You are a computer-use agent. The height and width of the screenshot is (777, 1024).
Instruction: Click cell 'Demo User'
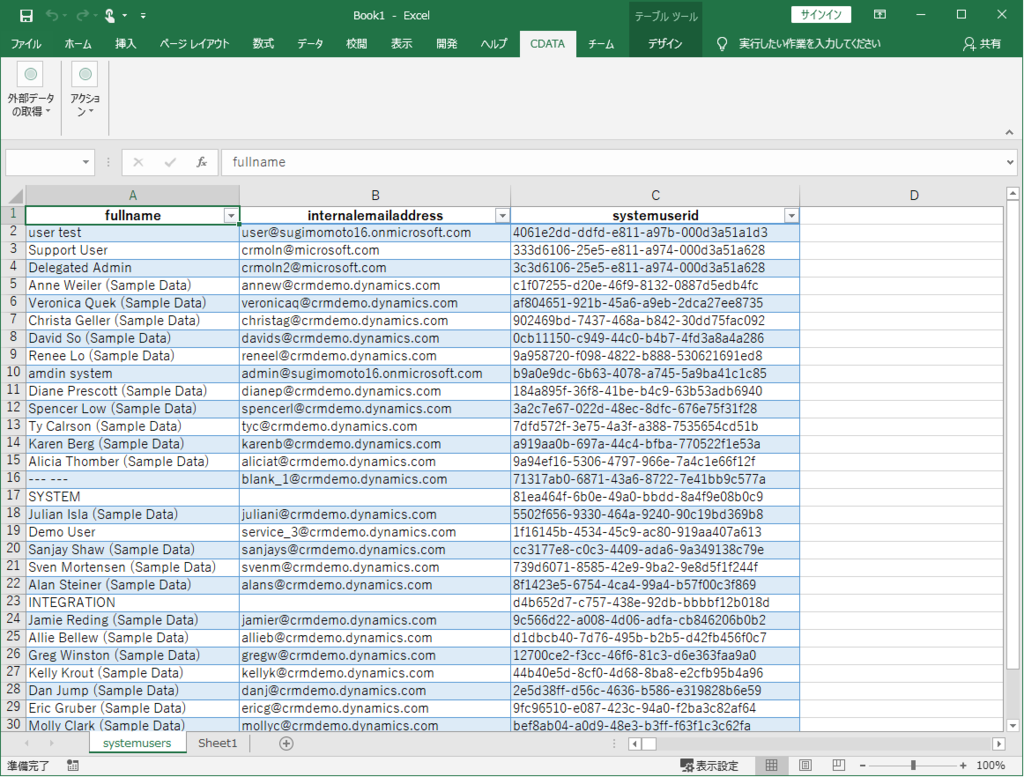coord(133,532)
